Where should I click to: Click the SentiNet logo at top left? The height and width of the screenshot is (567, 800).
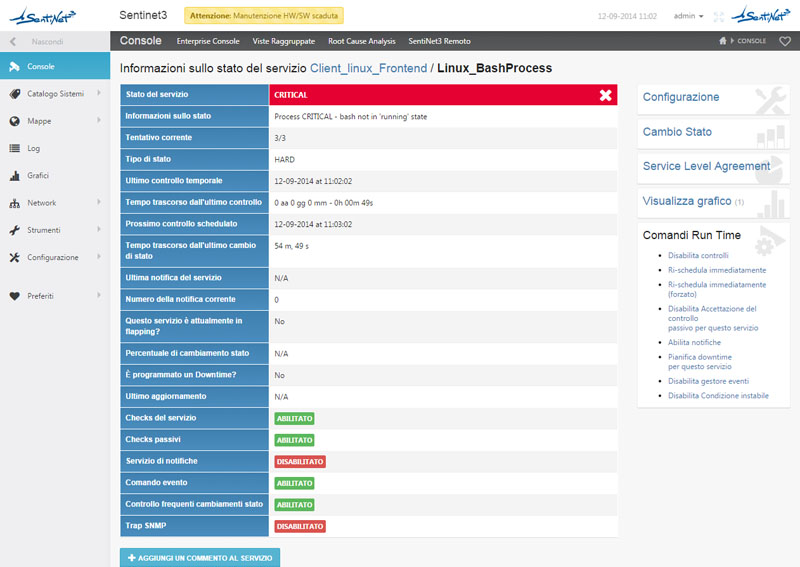(x=42, y=16)
